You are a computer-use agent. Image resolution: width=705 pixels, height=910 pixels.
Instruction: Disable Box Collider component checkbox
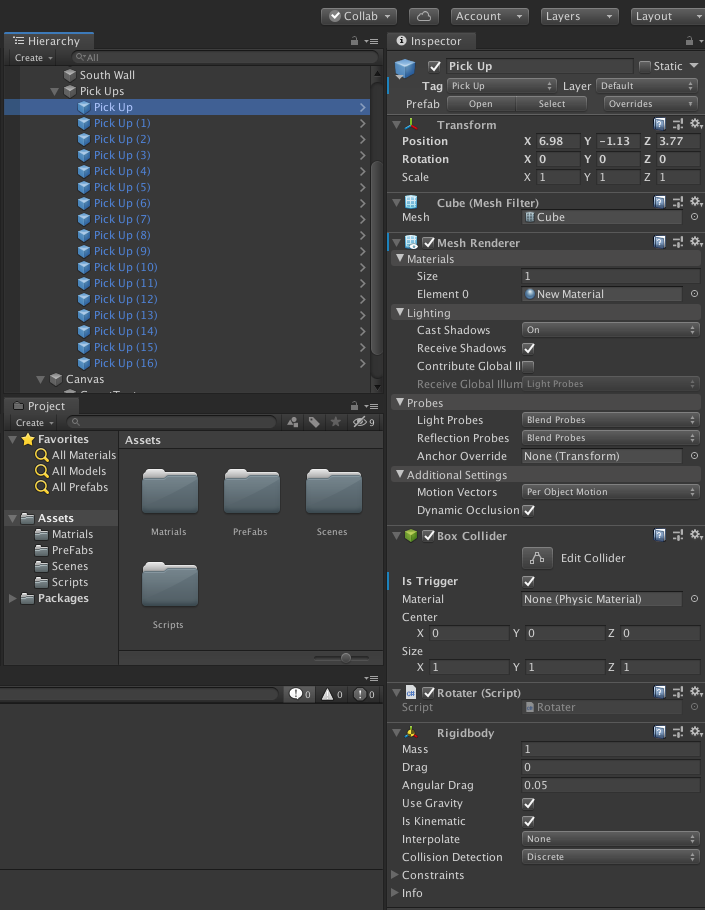[x=428, y=536]
